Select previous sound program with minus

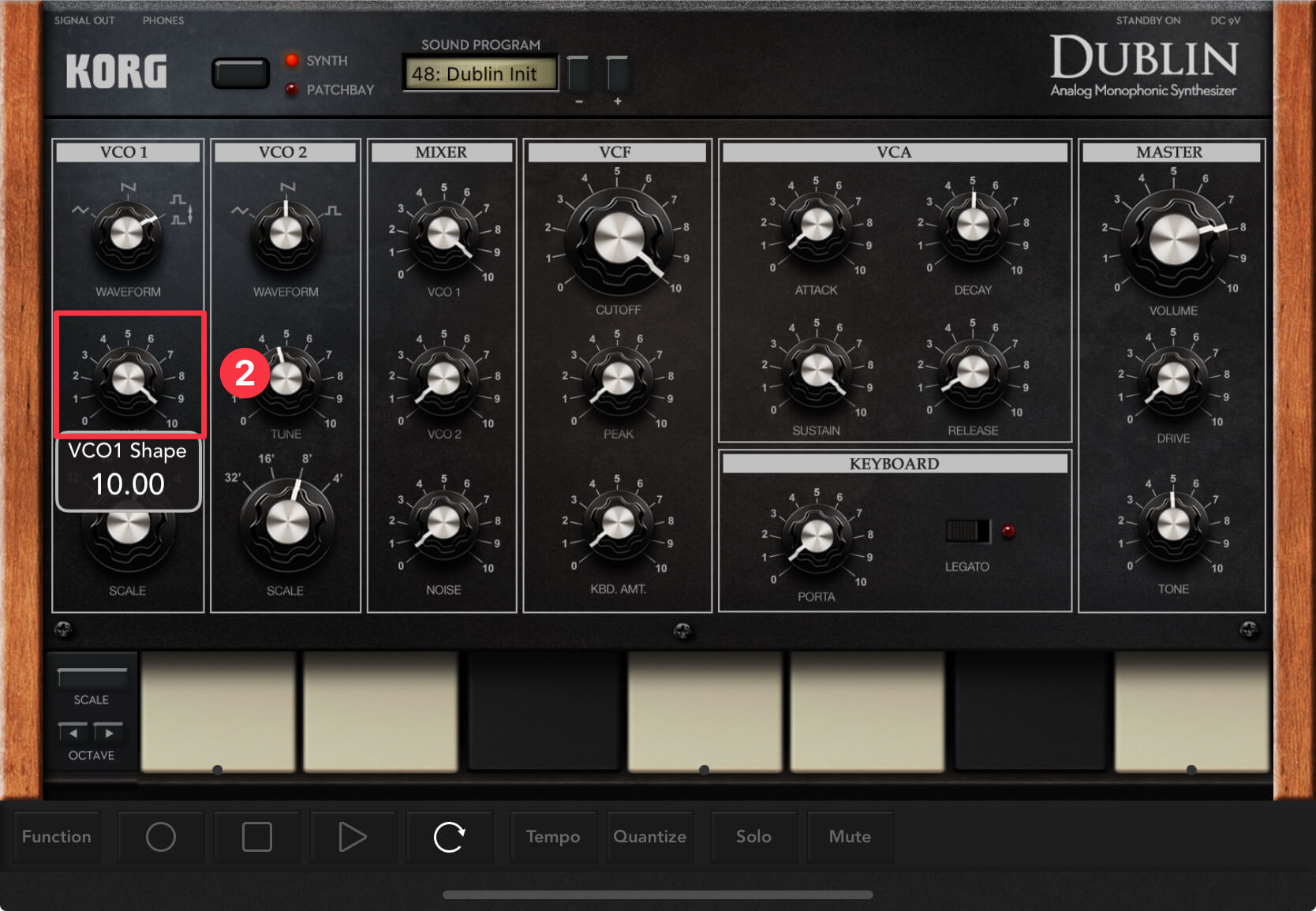pos(578,76)
